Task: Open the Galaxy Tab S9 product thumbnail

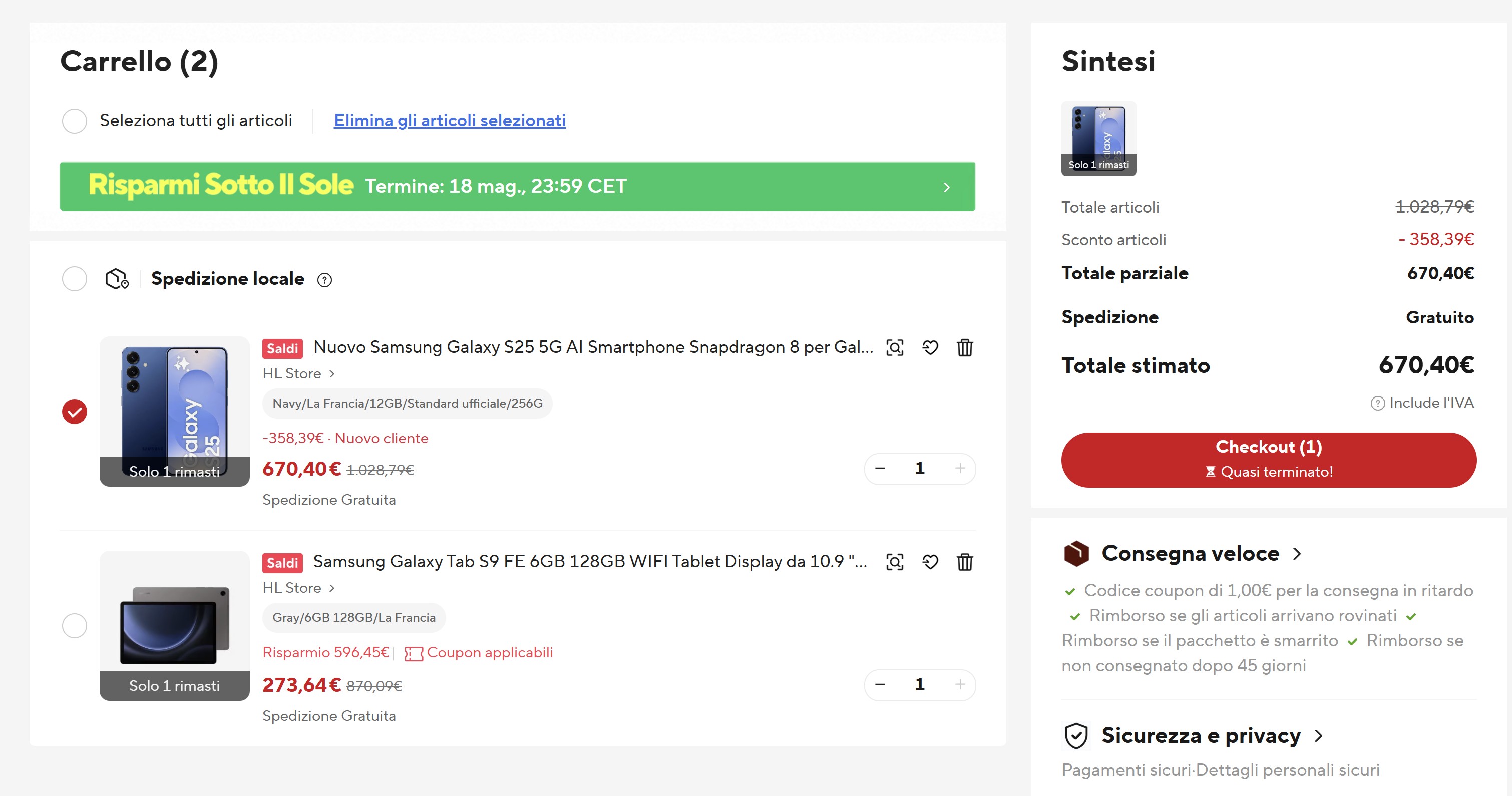Action: pyautogui.click(x=174, y=625)
